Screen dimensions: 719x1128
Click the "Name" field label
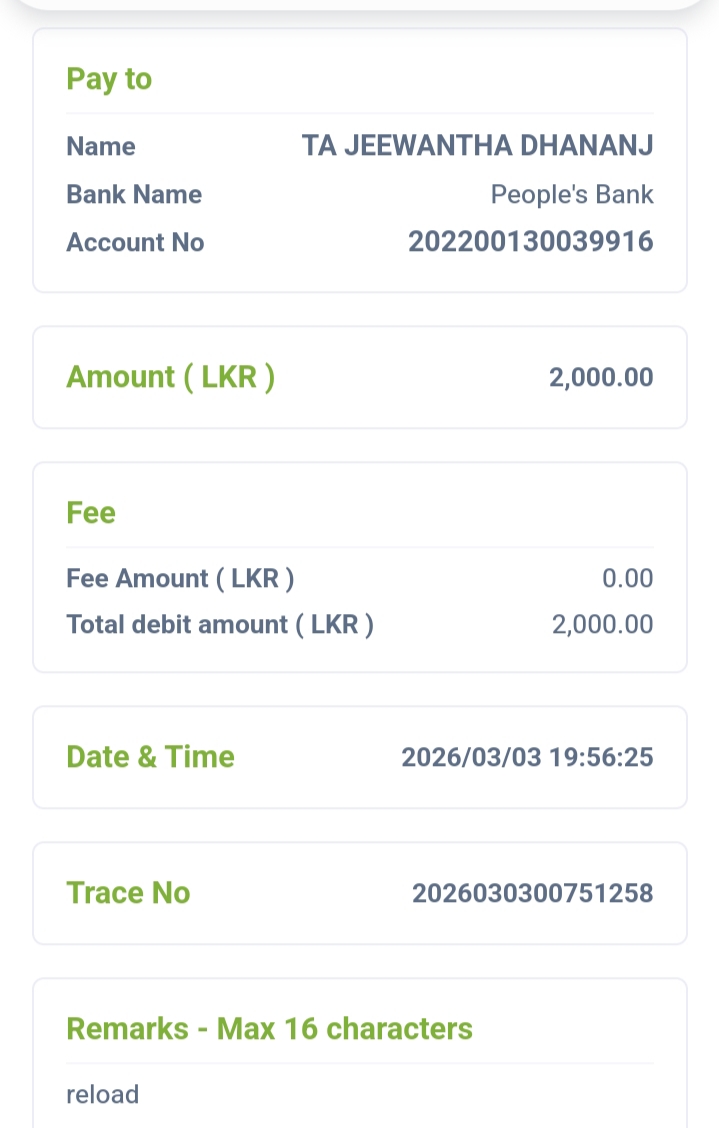[x=101, y=146]
